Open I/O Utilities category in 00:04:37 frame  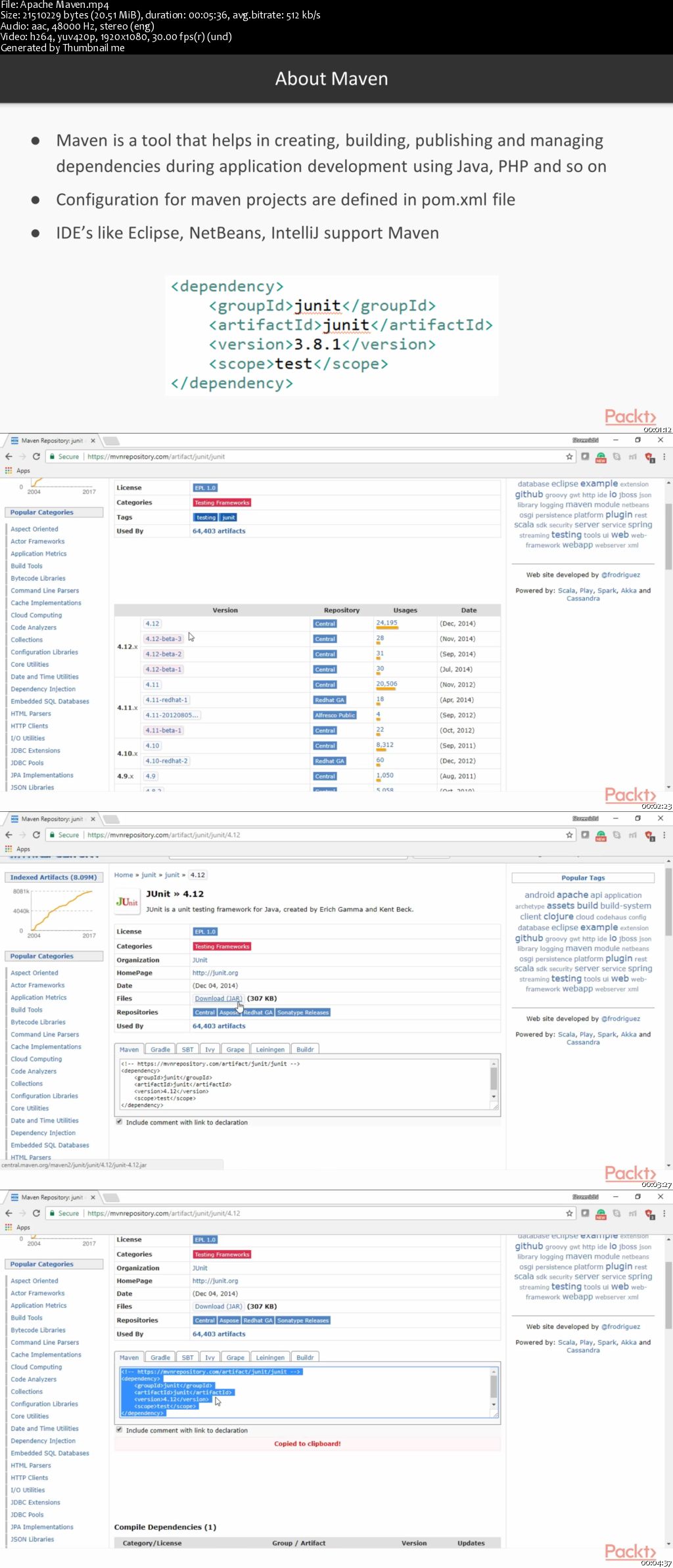28,1490
